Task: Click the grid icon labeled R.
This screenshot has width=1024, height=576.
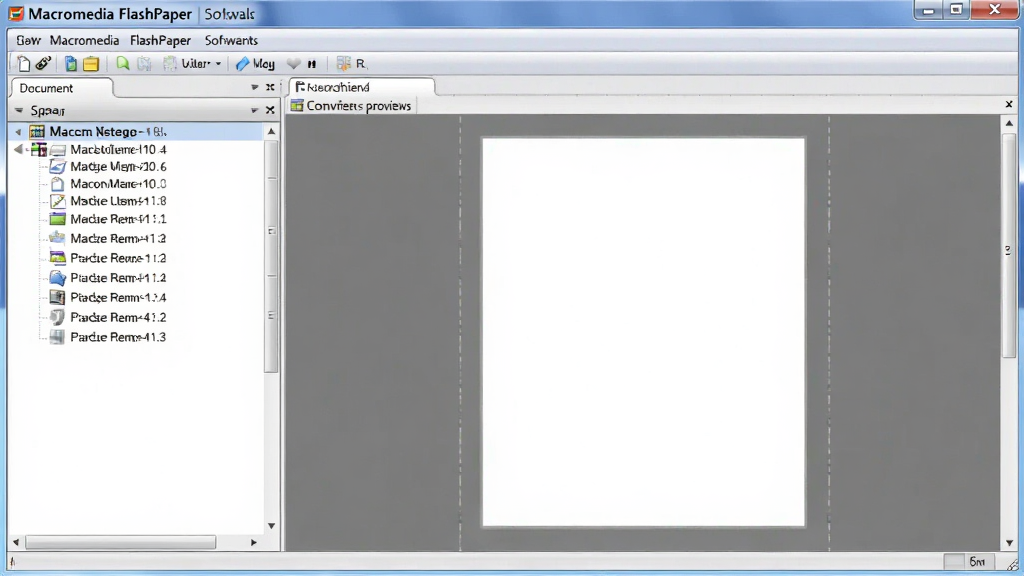Action: point(351,63)
